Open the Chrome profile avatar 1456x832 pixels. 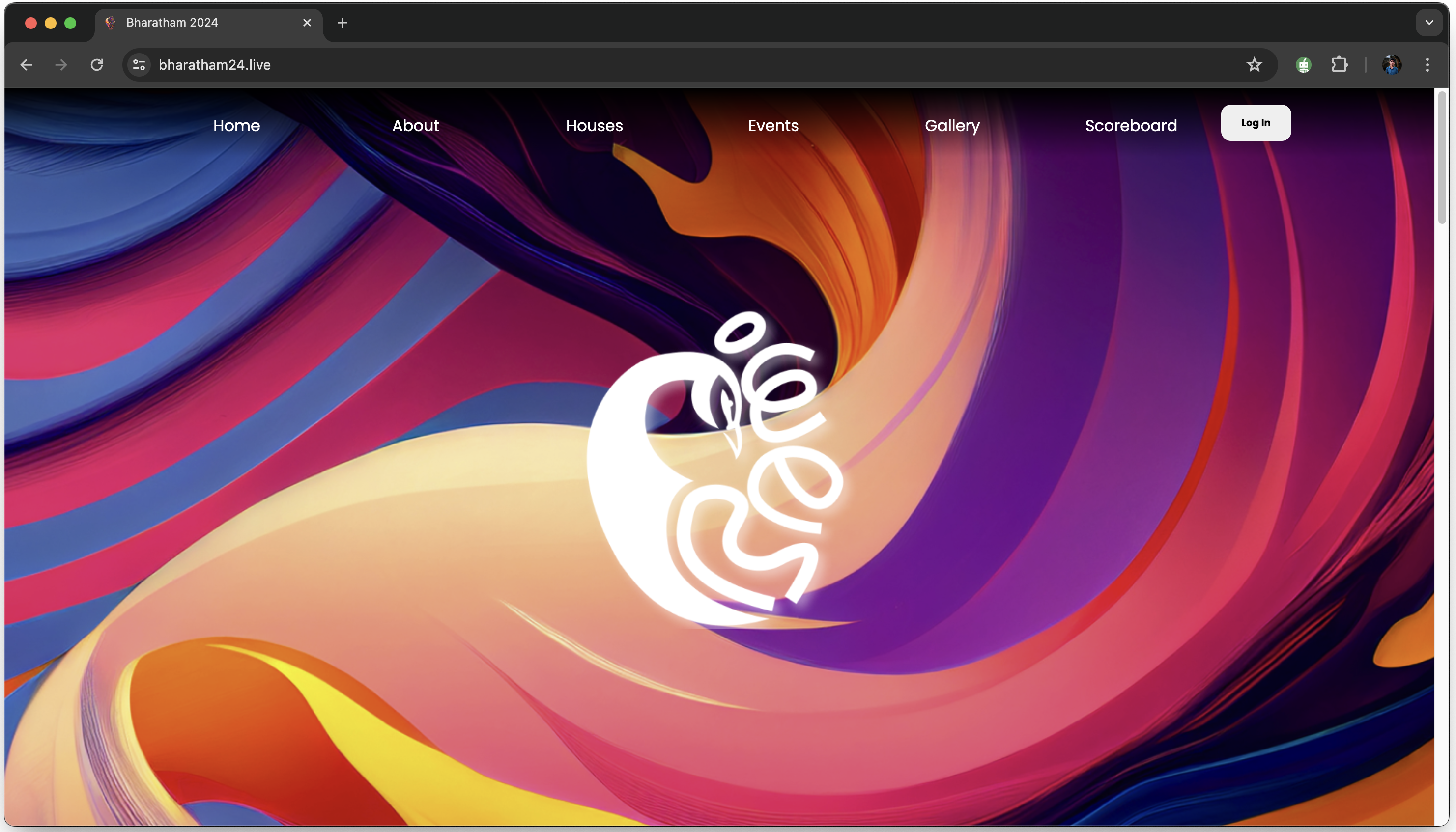click(1392, 65)
